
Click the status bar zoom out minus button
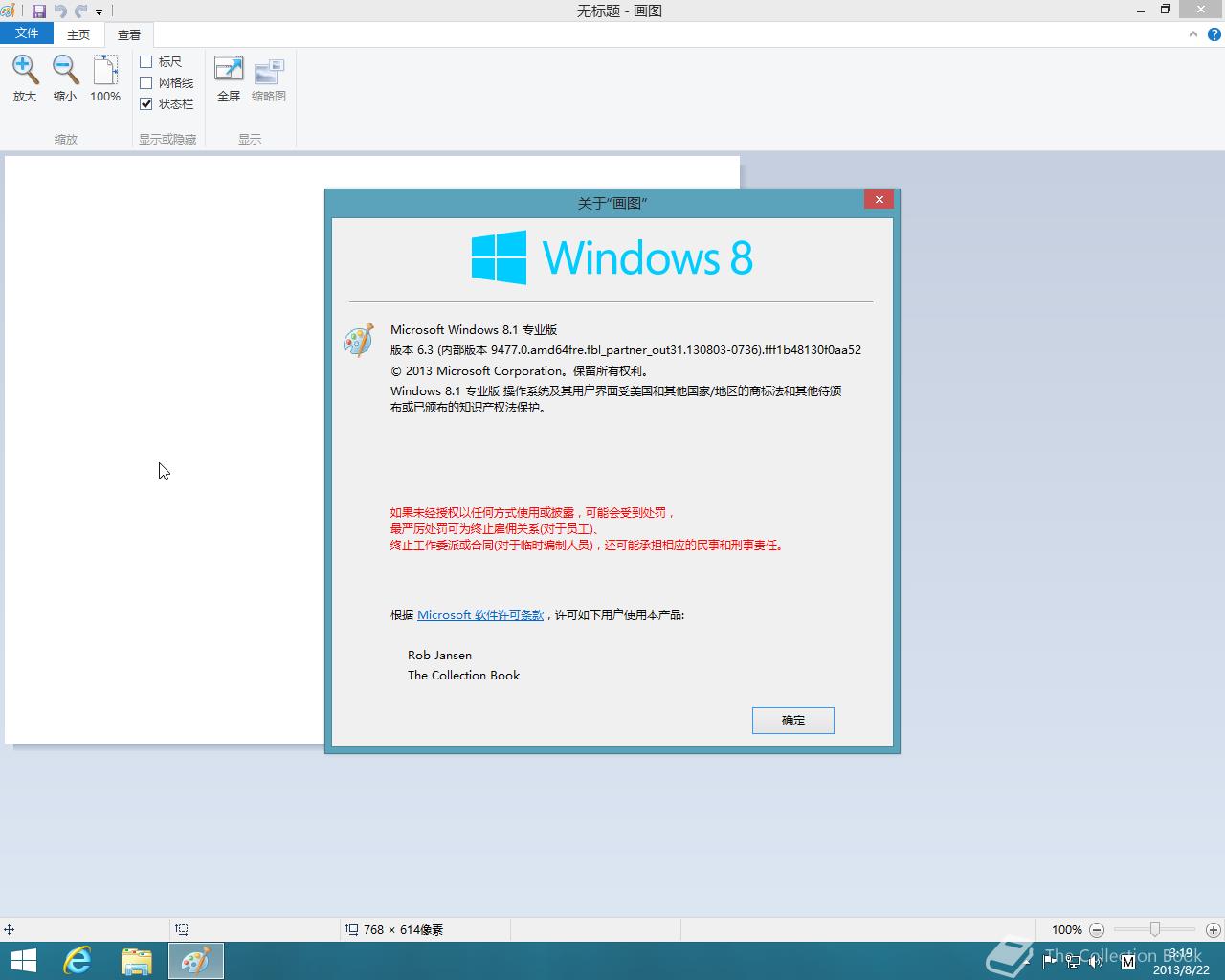(1097, 929)
